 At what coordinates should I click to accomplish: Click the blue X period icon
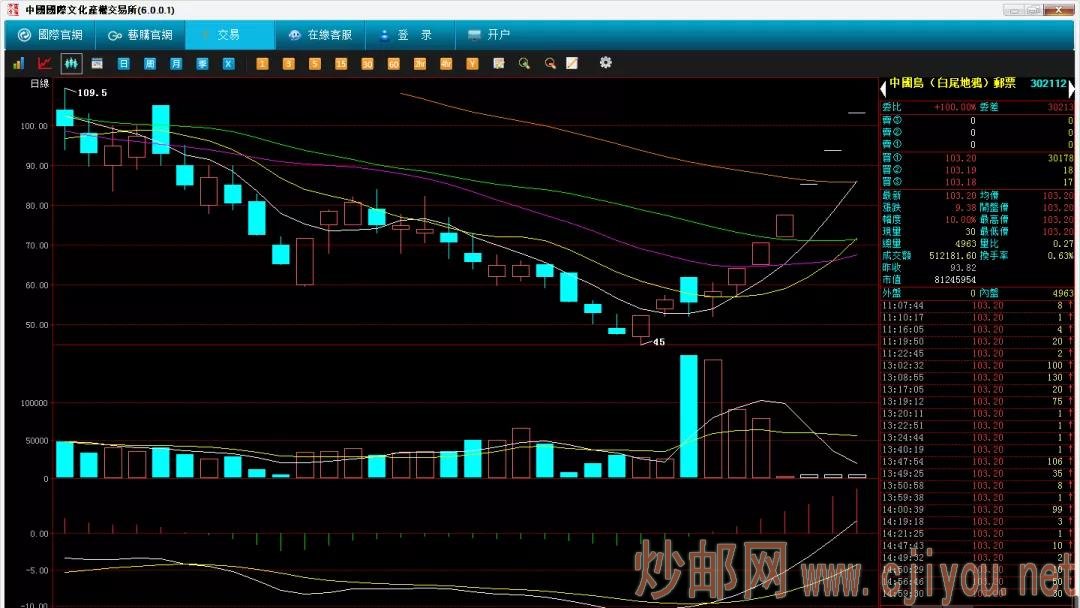[x=228, y=63]
